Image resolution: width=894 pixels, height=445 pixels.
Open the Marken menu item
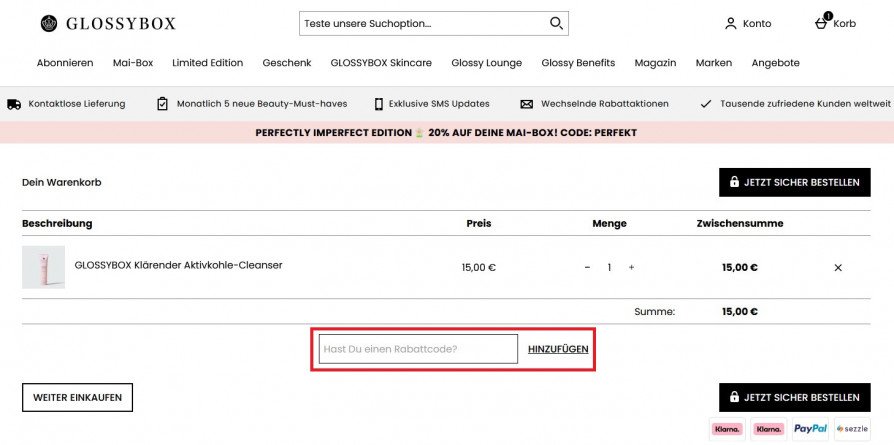pyautogui.click(x=714, y=63)
